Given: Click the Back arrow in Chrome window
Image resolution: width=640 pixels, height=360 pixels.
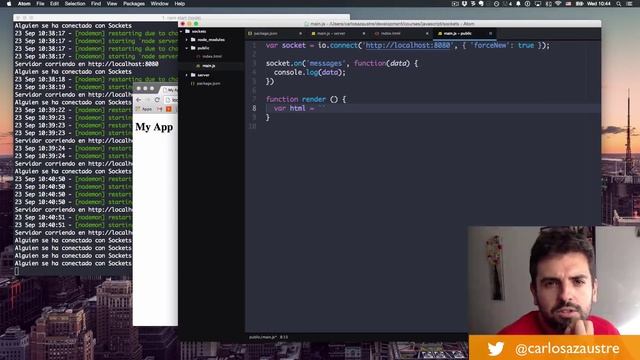Looking at the screenshot, I should [x=139, y=100].
